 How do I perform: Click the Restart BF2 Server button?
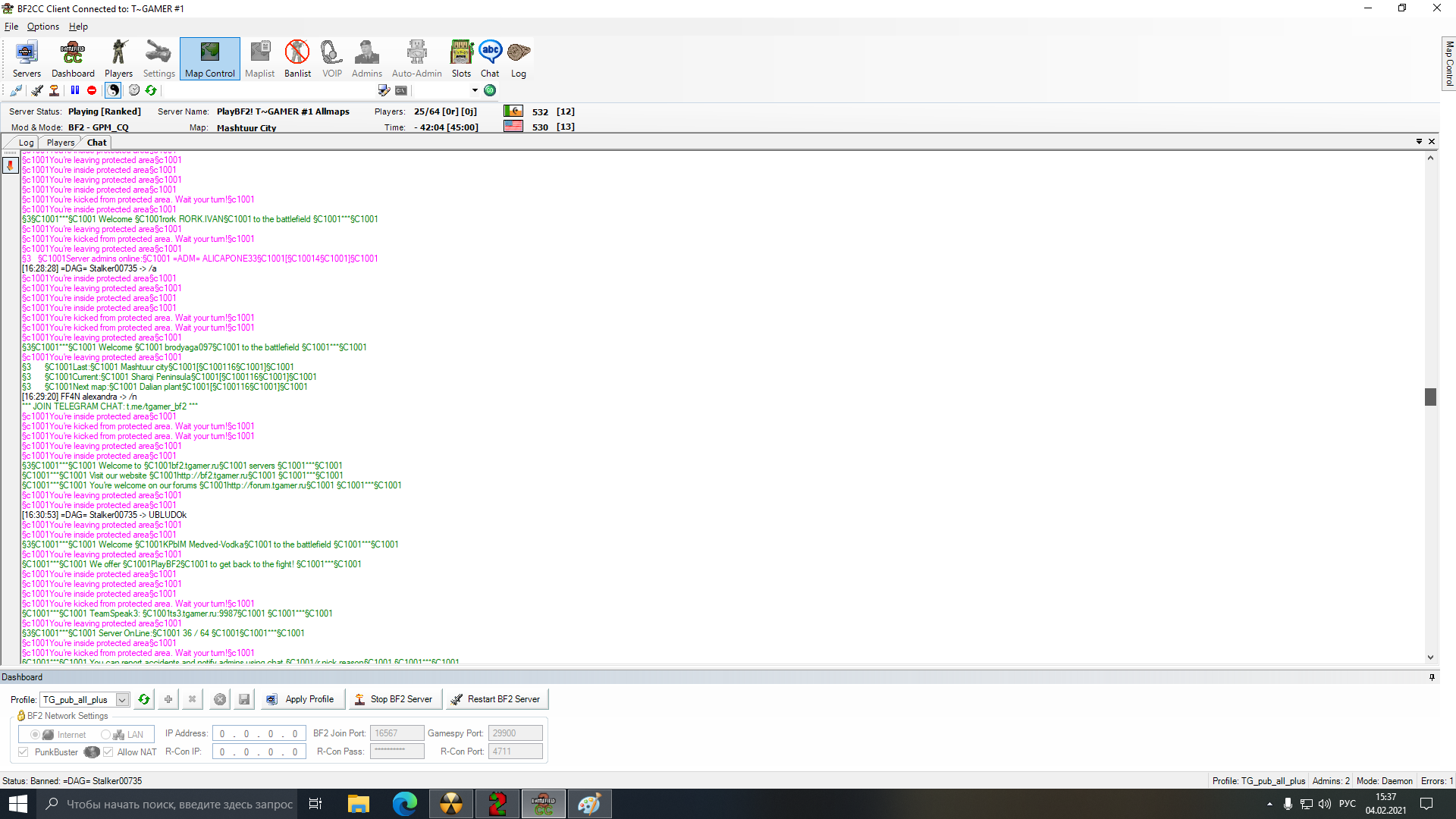(497, 699)
